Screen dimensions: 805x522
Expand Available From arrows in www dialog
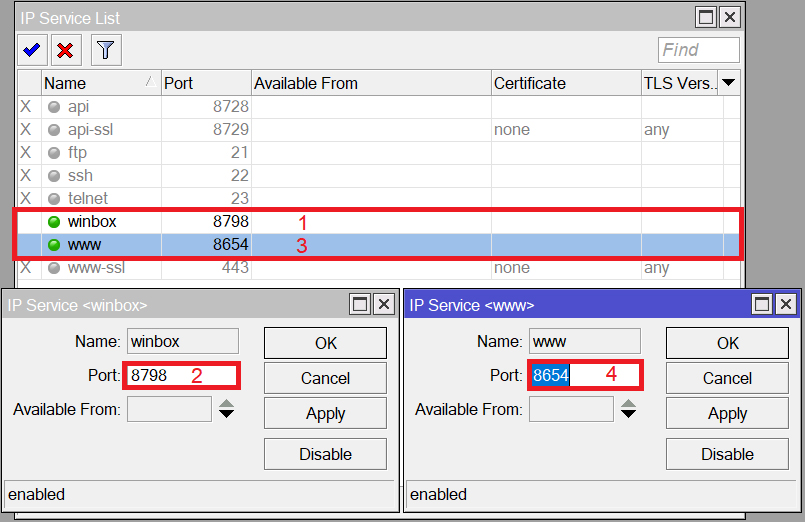tap(628, 409)
